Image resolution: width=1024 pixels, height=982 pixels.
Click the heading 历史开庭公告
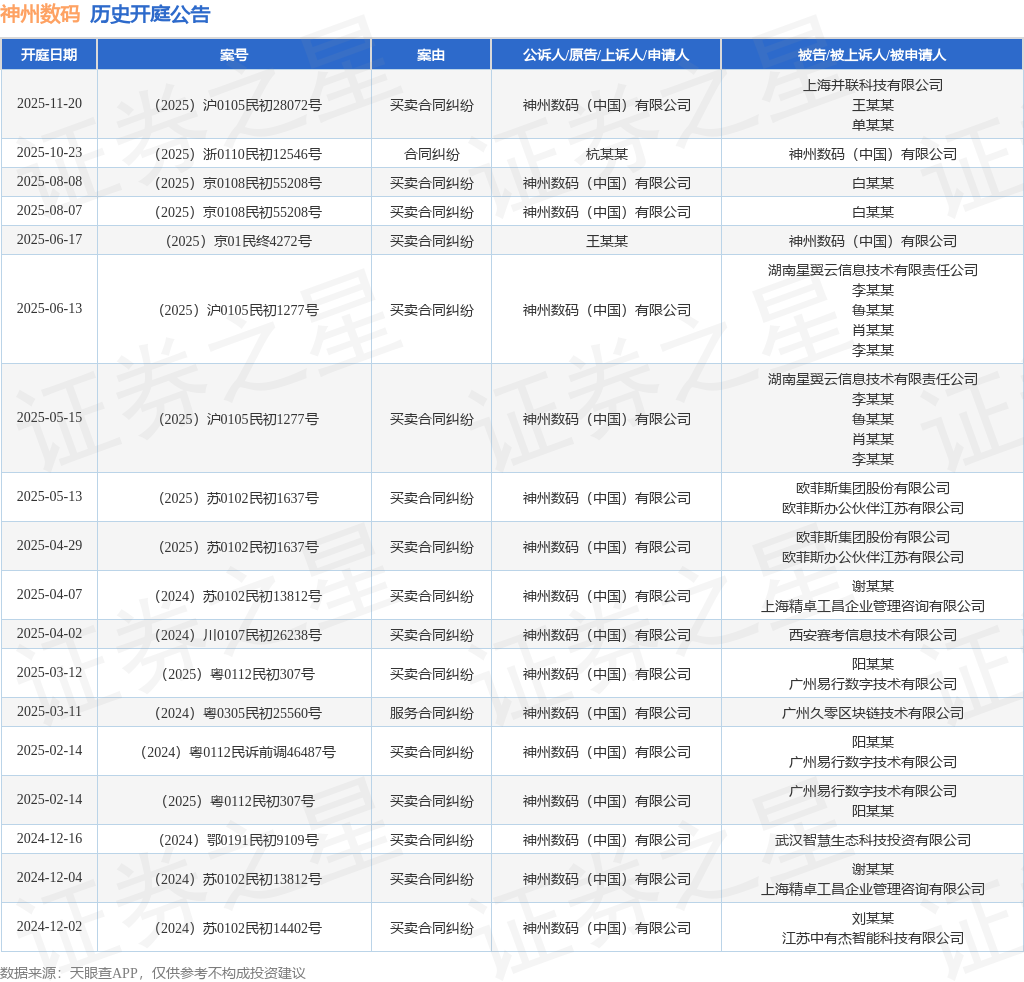click(150, 14)
